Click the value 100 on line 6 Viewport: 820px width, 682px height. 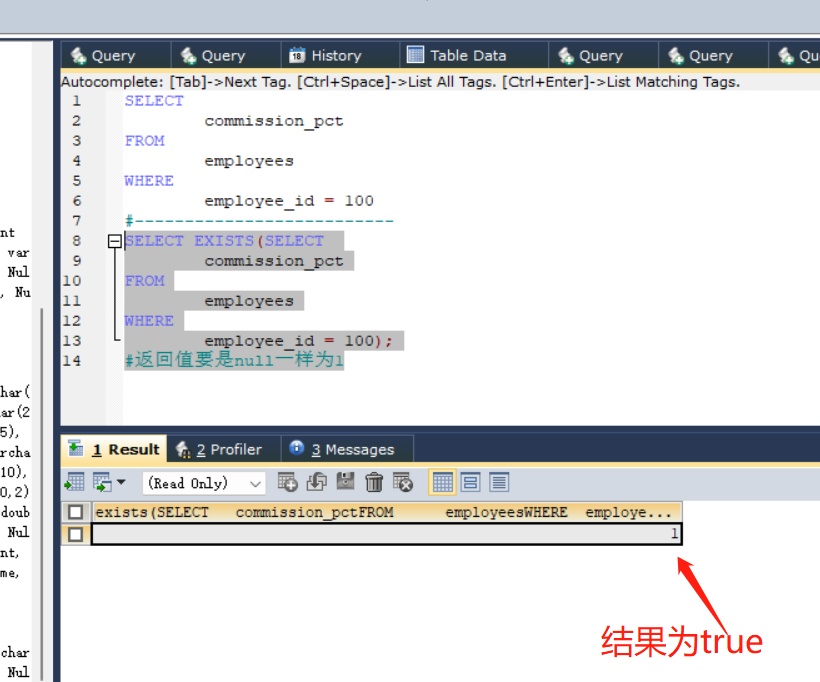[x=359, y=201]
